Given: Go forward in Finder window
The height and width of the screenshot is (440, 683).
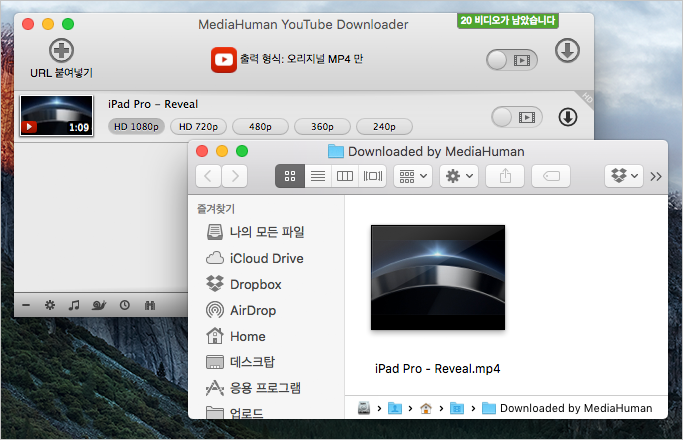Looking at the screenshot, I should click(x=235, y=176).
